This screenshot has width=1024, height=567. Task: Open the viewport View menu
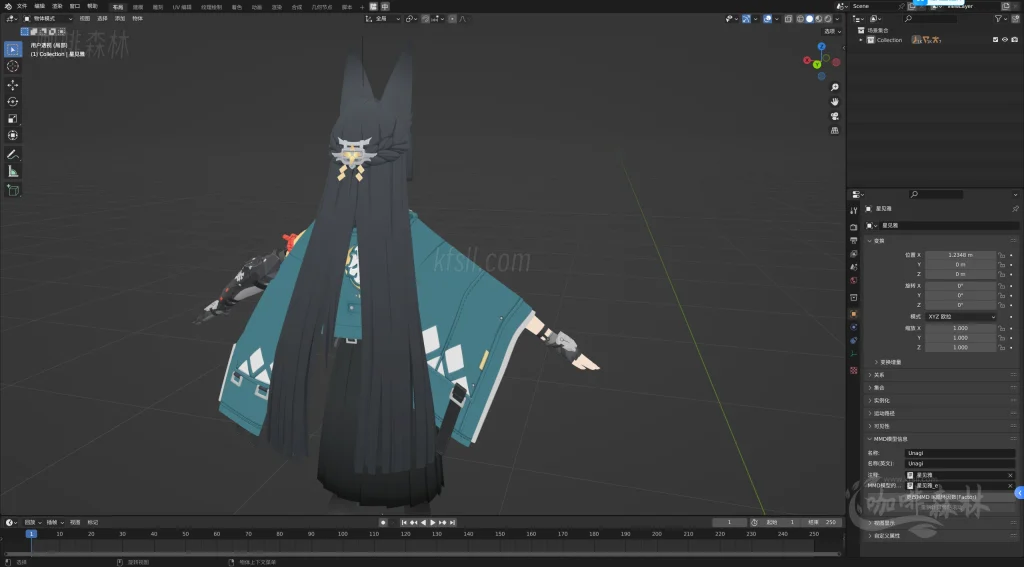pyautogui.click(x=85, y=19)
